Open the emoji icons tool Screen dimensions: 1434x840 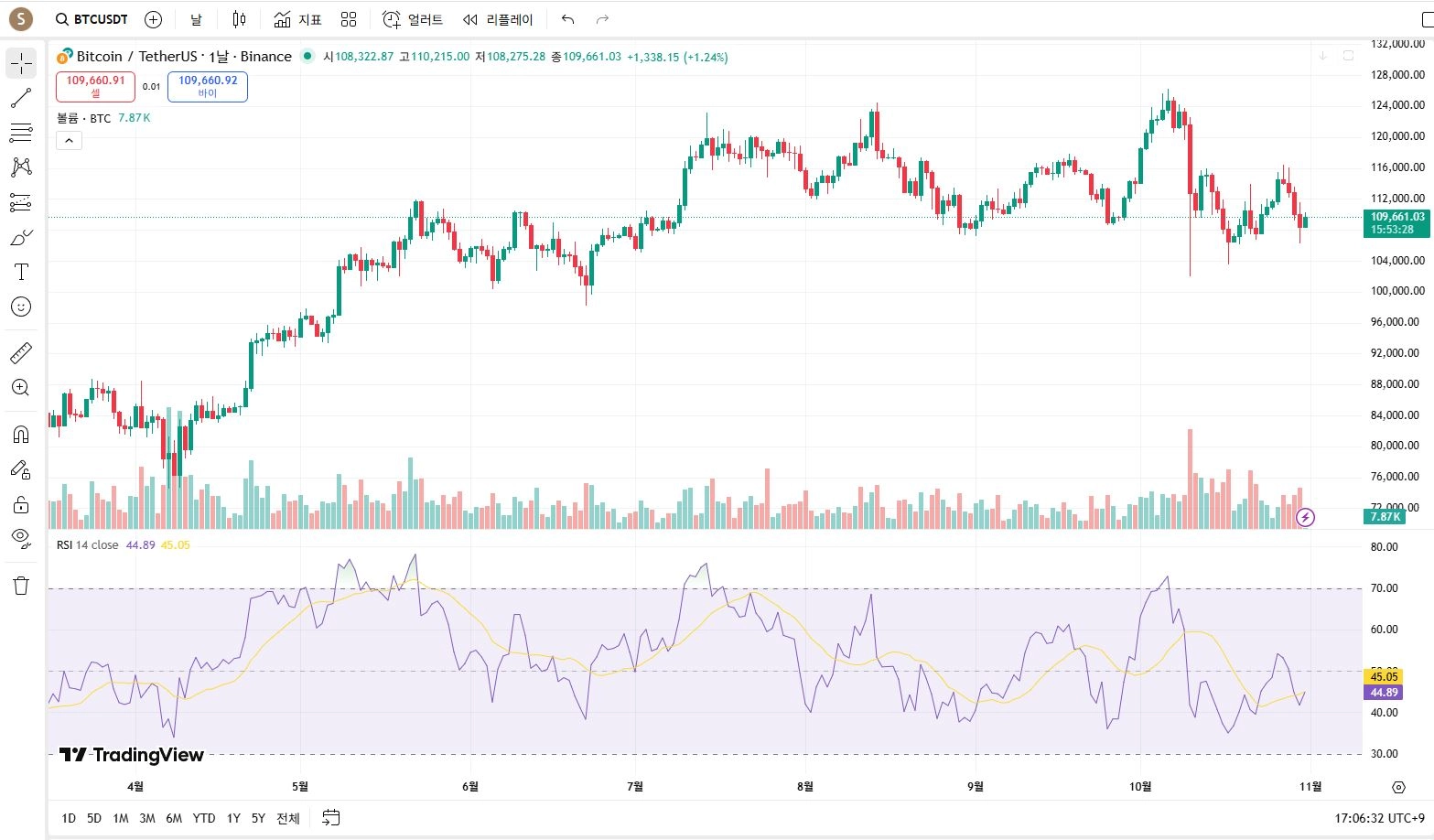click(21, 307)
